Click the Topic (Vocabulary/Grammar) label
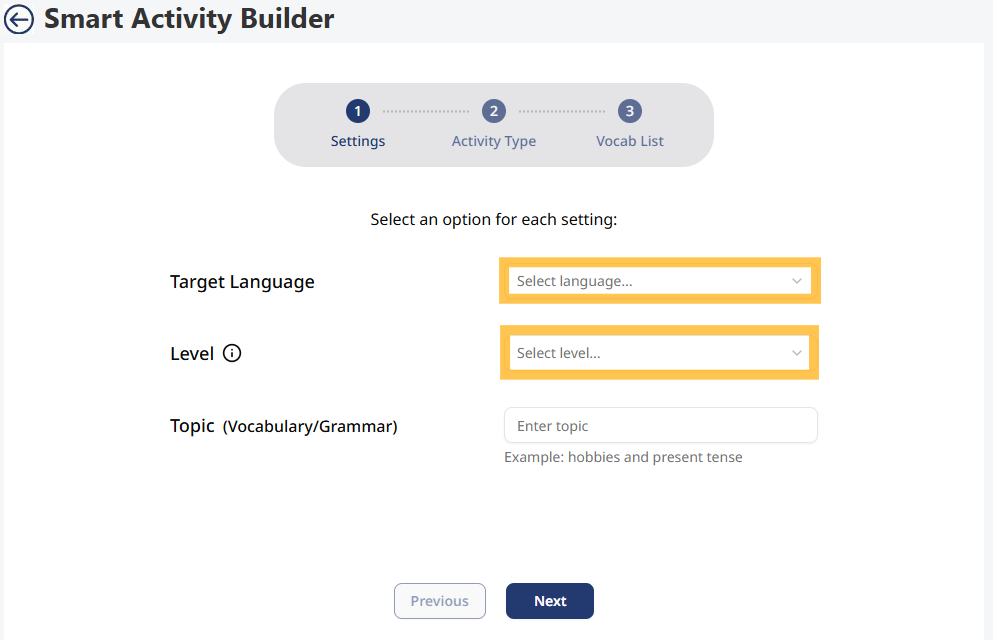 [283, 425]
